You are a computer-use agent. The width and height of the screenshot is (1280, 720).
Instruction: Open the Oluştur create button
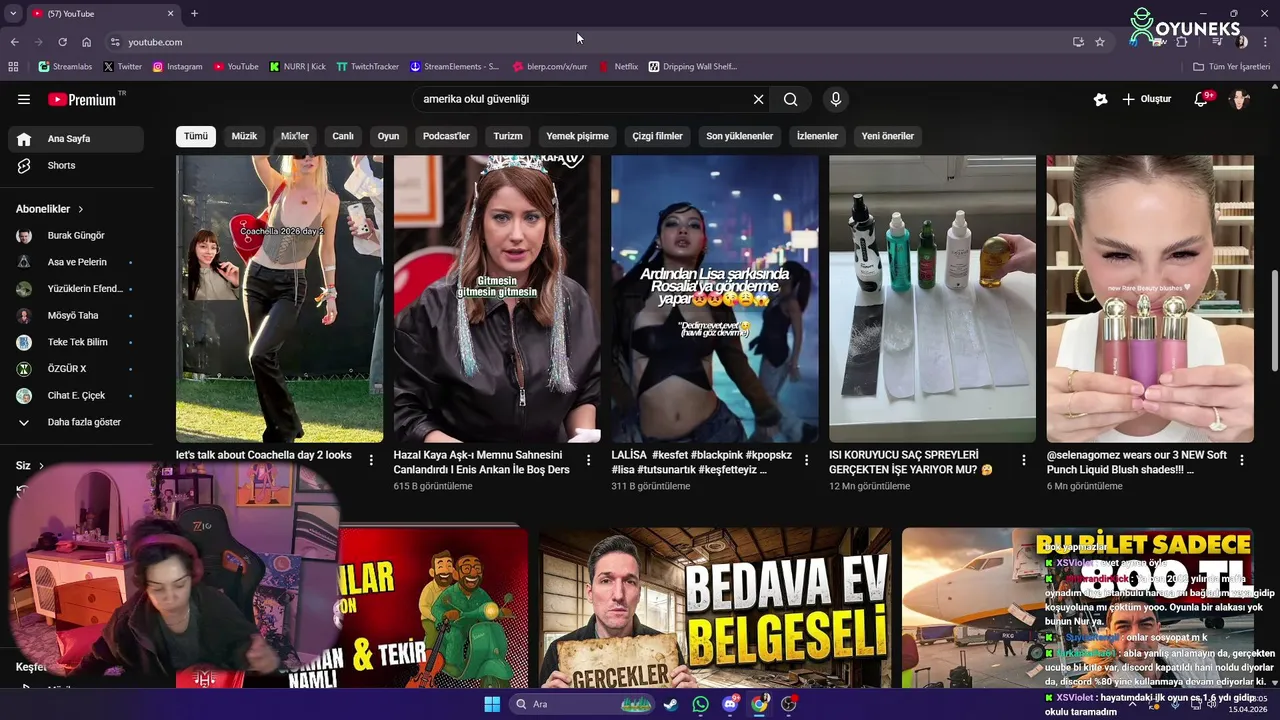pos(1146,99)
